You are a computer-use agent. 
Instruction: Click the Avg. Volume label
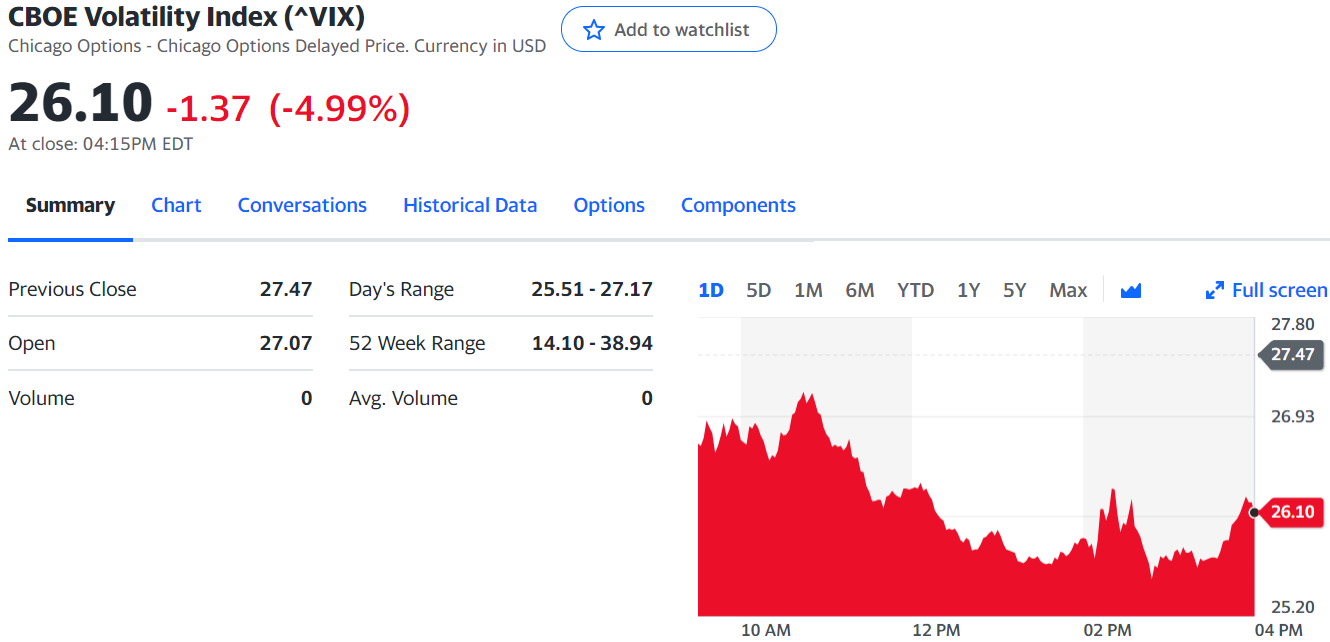[x=403, y=398]
